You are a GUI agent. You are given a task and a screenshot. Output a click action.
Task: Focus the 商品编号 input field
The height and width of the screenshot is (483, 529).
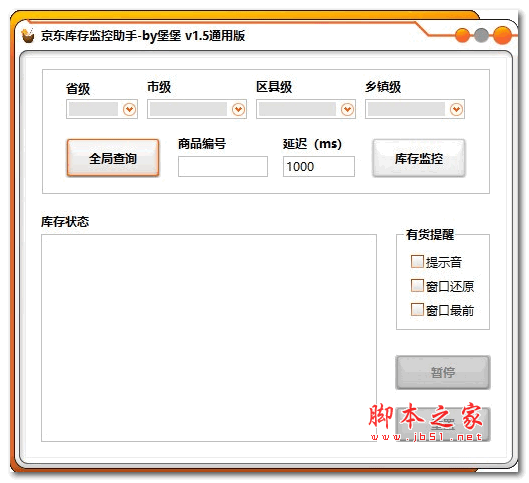tap(223, 166)
